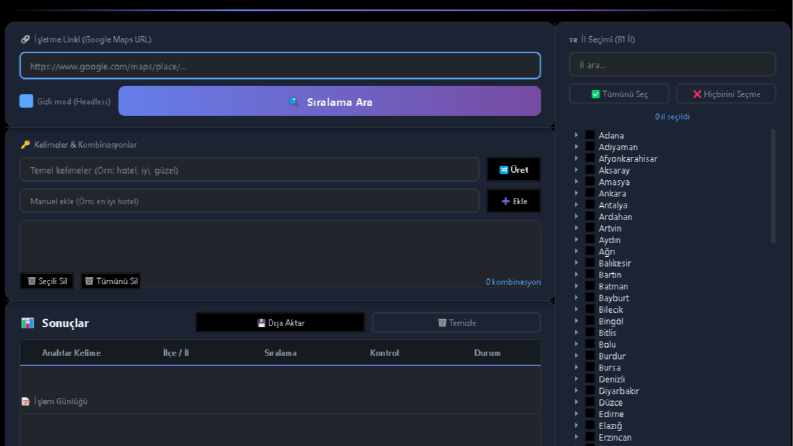Expand the Ardahan tree node arrow
This screenshot has width=793, height=446.
[x=576, y=216]
